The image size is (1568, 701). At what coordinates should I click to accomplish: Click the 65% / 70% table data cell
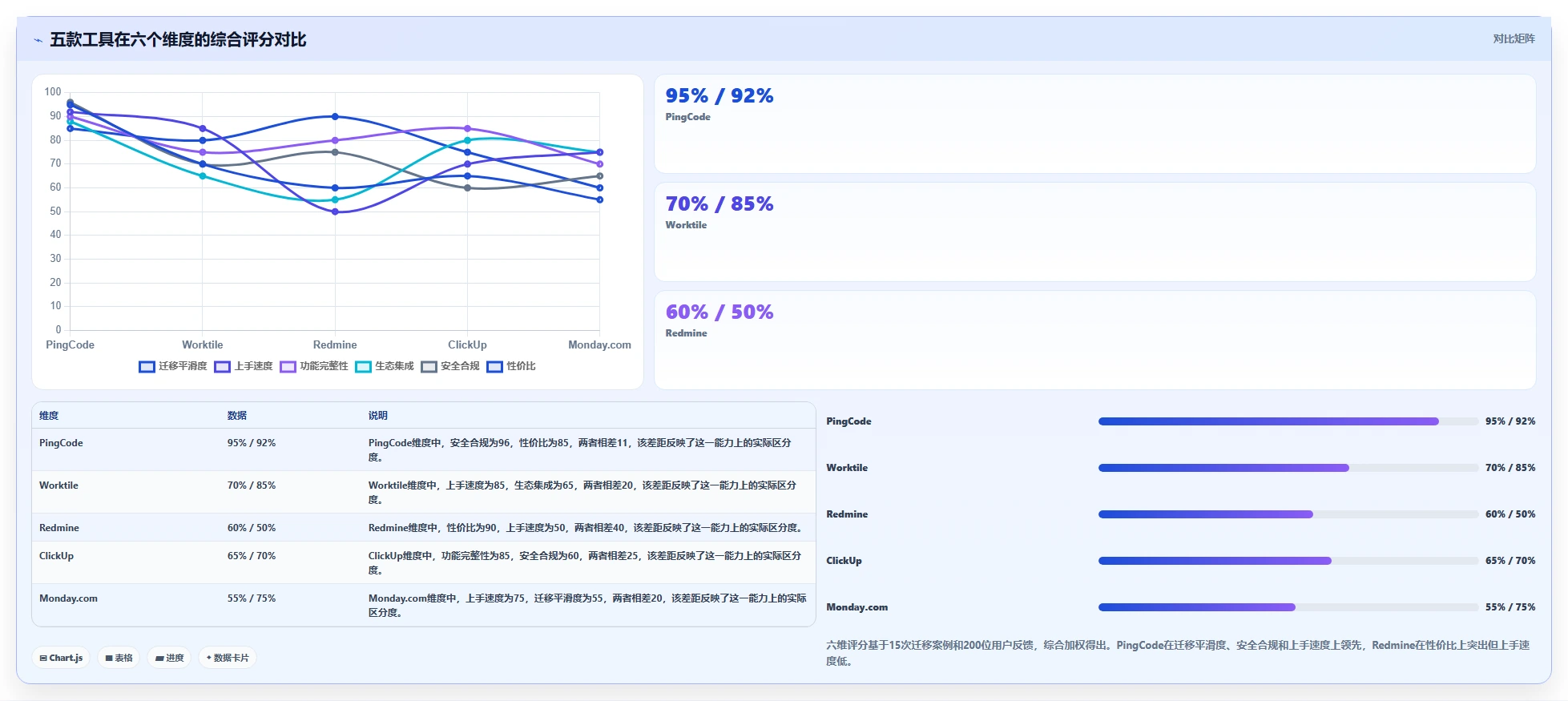click(x=252, y=556)
